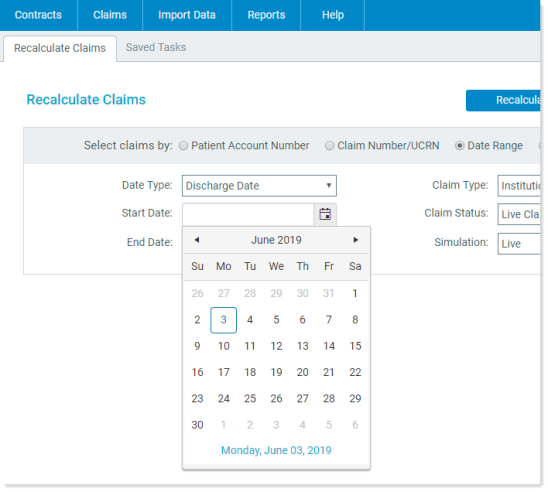Image resolution: width=548 pixels, height=492 pixels.
Task: Switch to the Saved Tasks tab
Action: point(156,47)
